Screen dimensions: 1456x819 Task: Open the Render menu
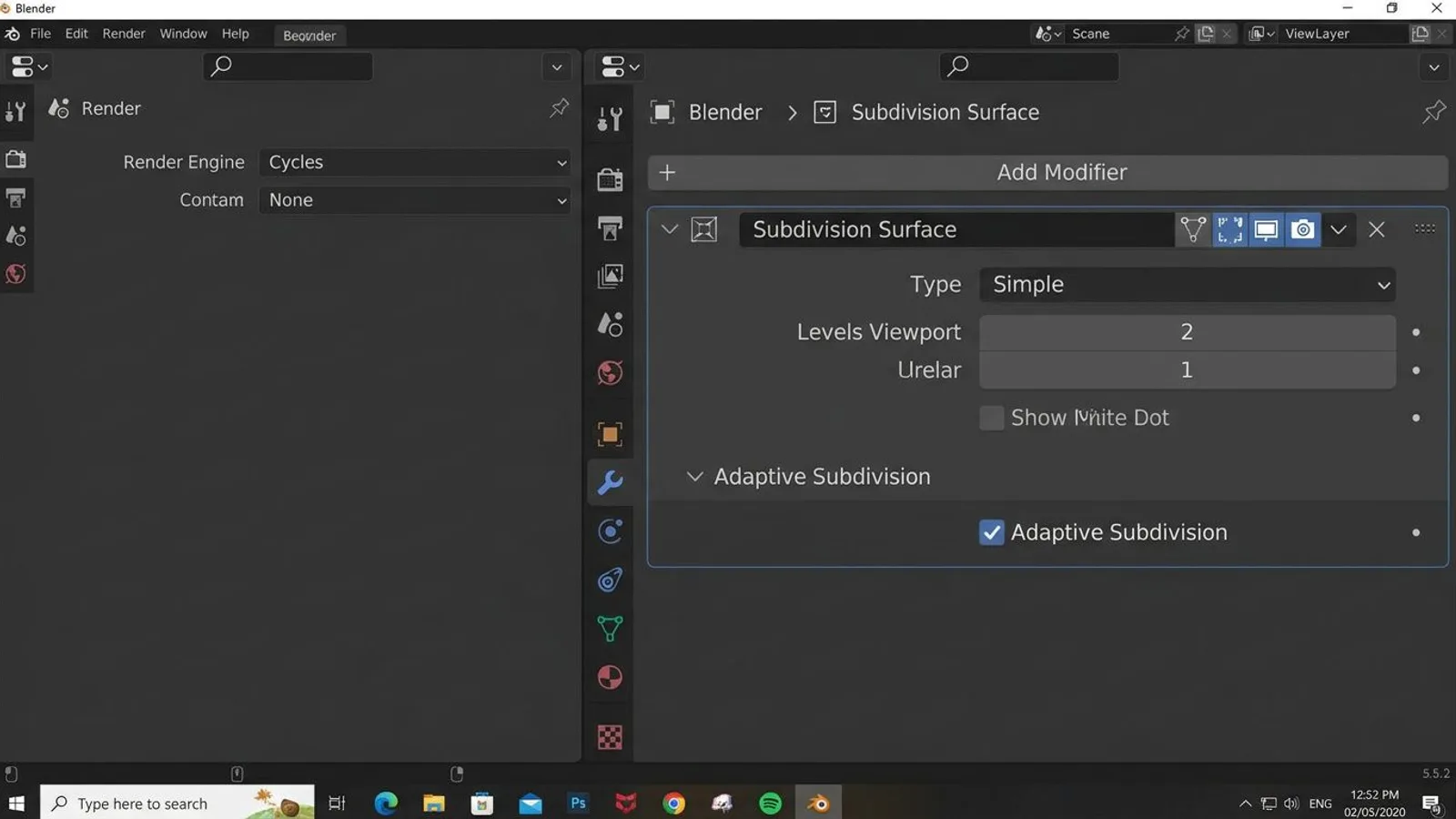124,34
